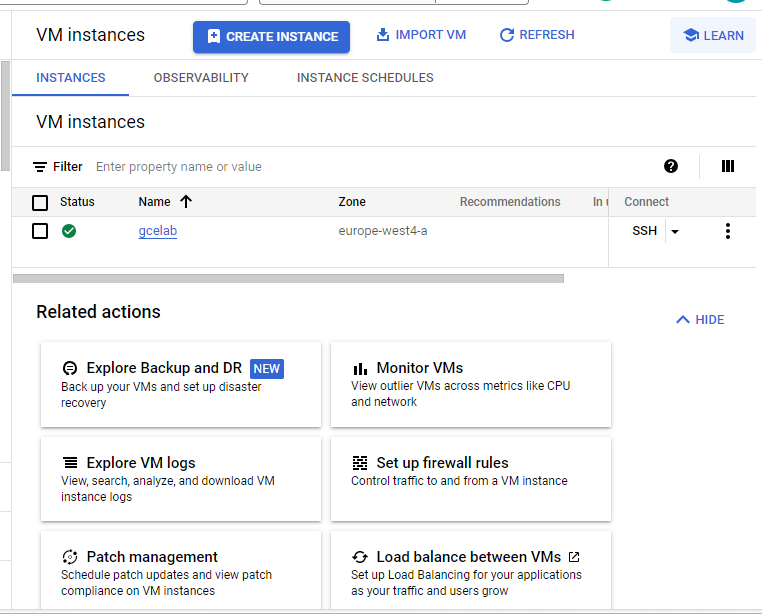Click the Load balance arrows icon
This screenshot has height=614, width=762.
[x=360, y=557]
